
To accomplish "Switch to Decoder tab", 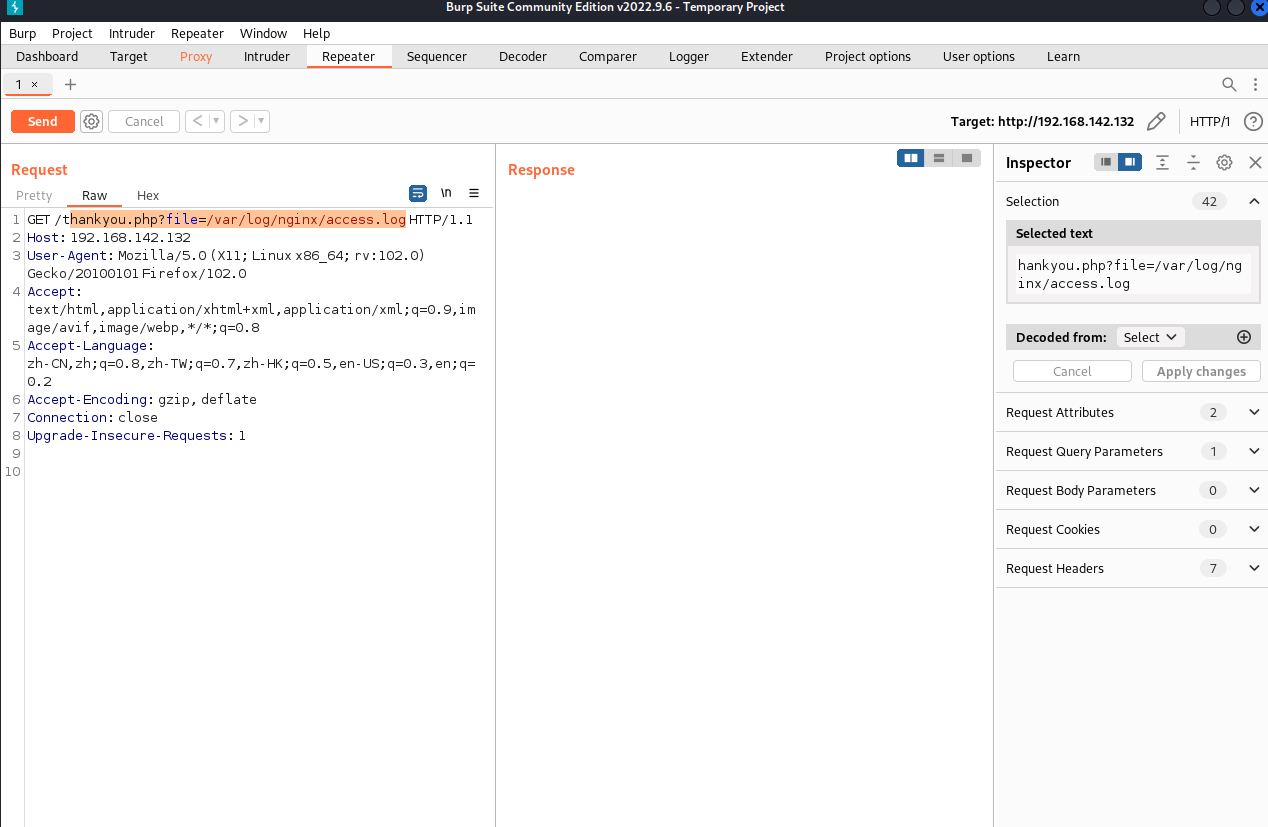I will 523,56.
